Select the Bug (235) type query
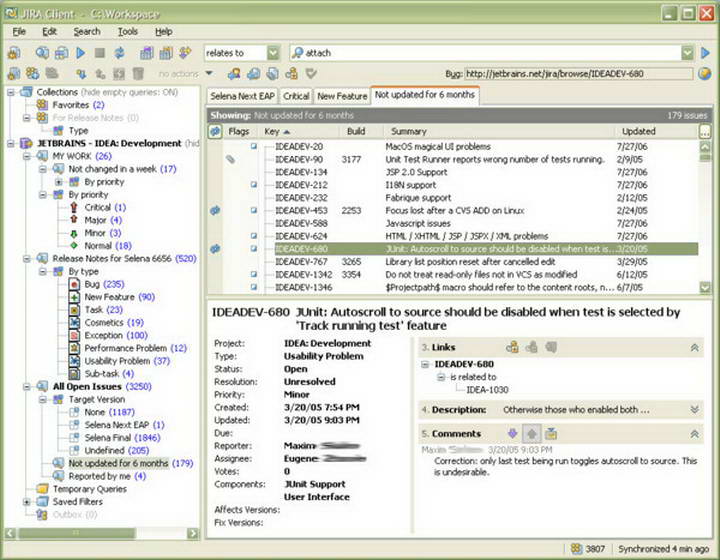This screenshot has height=560, width=720. pos(105,284)
